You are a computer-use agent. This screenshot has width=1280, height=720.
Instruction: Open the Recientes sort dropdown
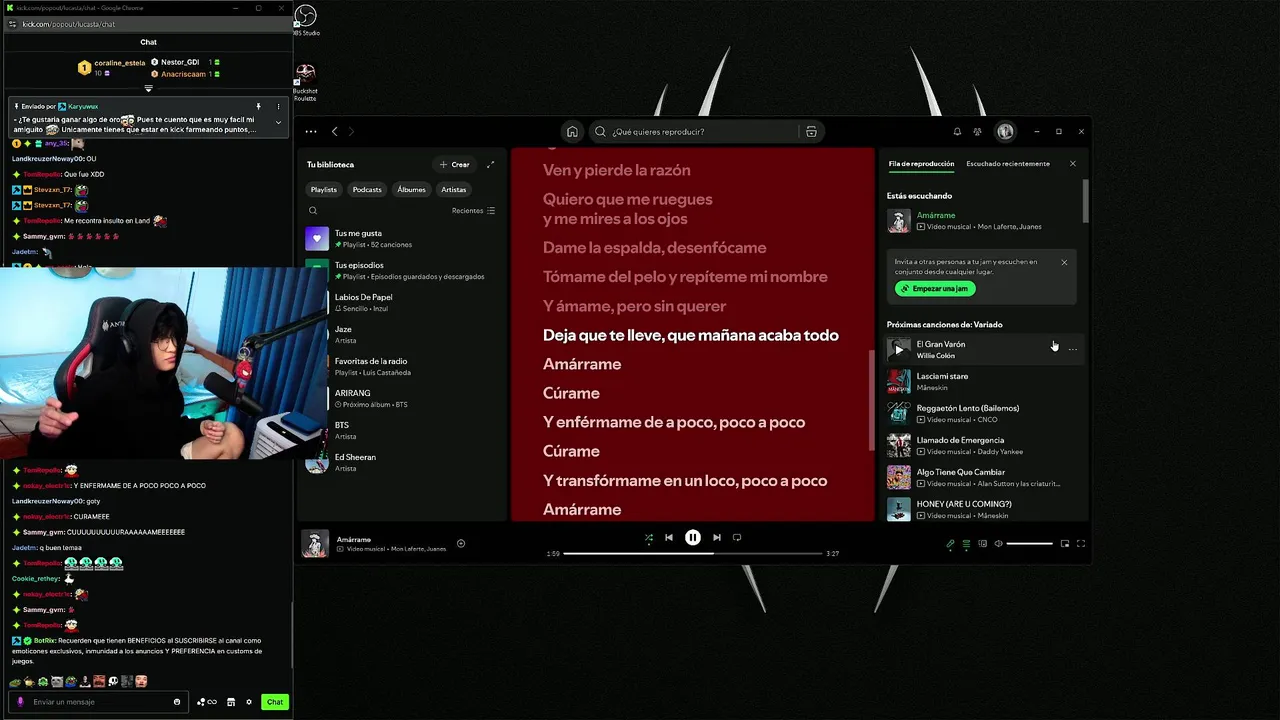[473, 211]
